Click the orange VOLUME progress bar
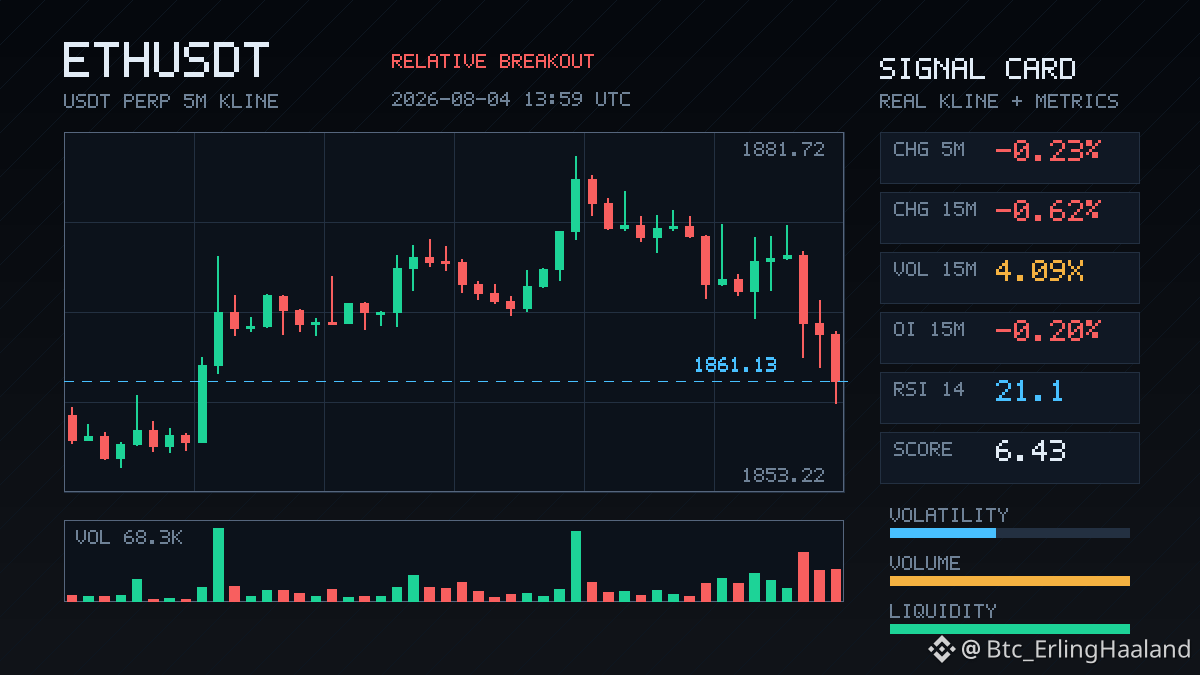 [1009, 581]
